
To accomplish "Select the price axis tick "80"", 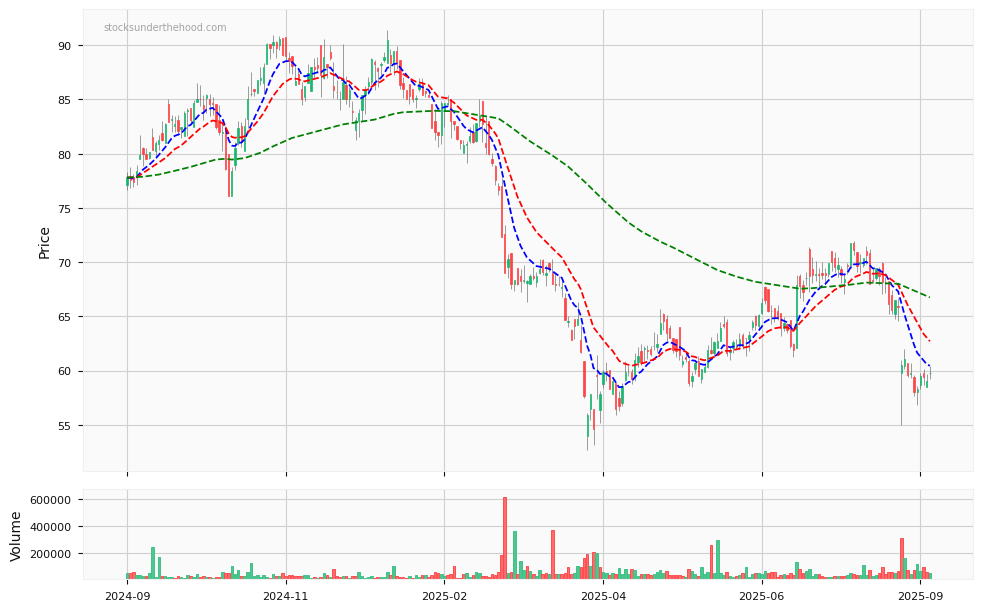I will [x=65, y=155].
